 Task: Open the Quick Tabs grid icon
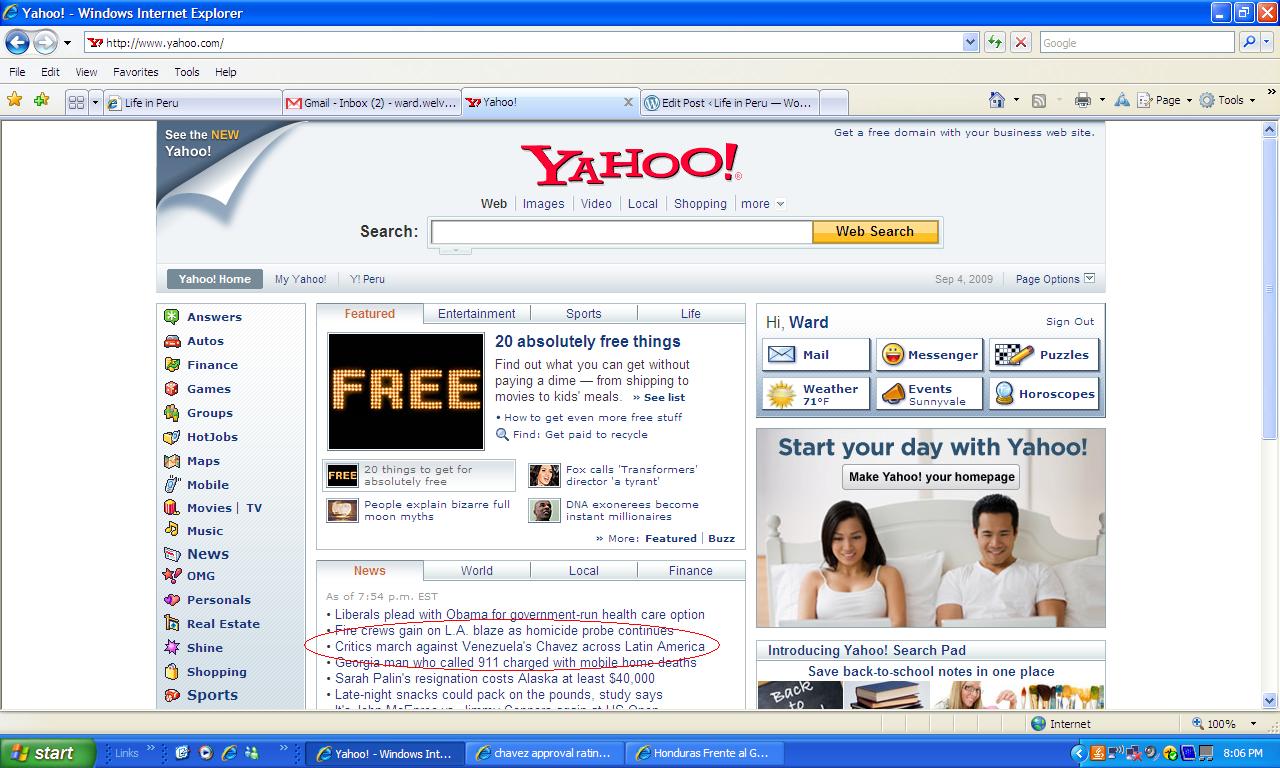(x=76, y=102)
